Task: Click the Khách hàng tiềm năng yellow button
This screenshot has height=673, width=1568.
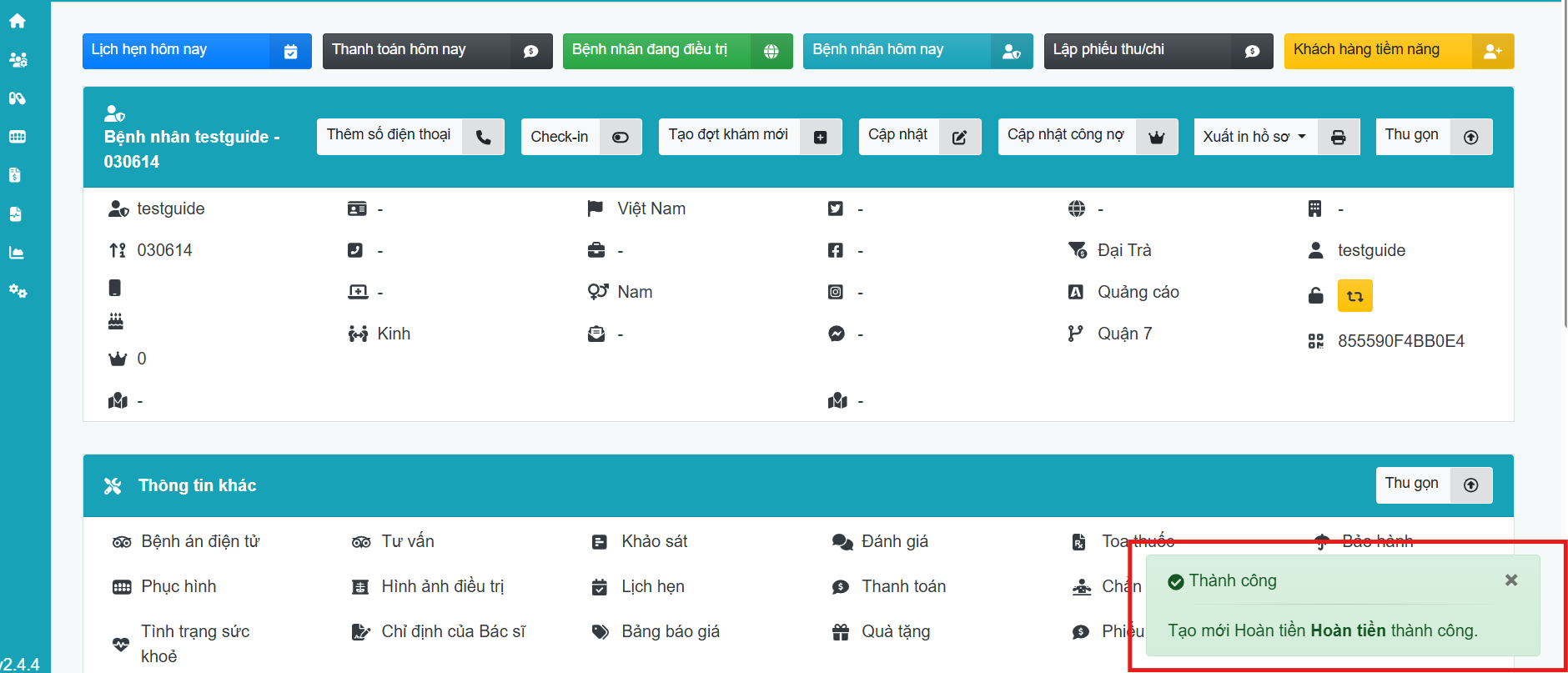Action: click(1398, 51)
